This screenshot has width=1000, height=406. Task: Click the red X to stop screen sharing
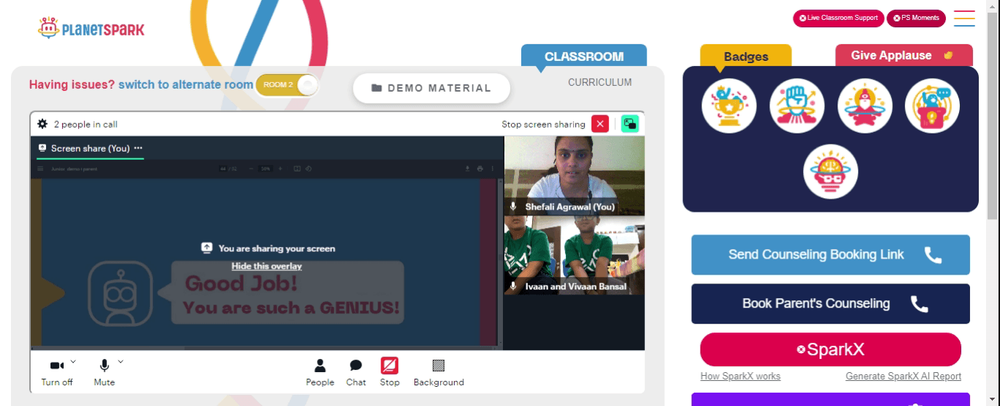tap(600, 124)
